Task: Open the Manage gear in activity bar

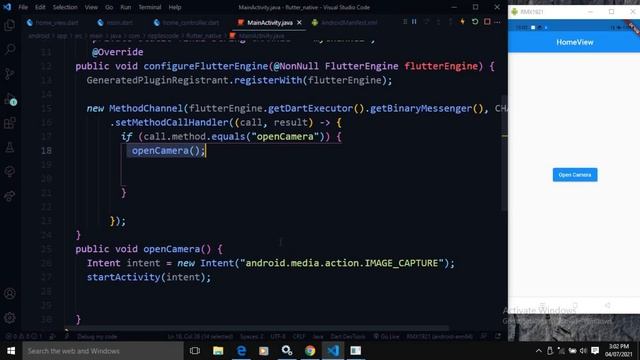Action: [9, 318]
